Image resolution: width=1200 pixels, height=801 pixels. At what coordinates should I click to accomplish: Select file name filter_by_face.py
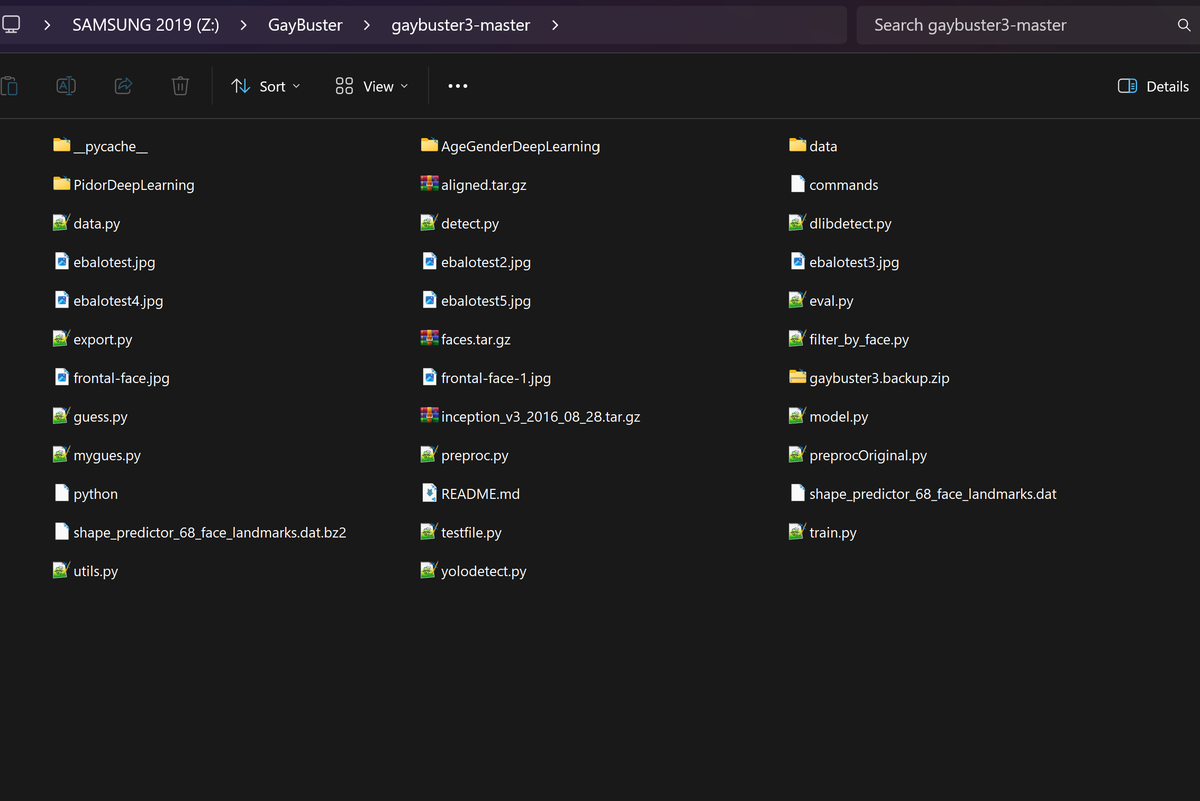coord(859,340)
